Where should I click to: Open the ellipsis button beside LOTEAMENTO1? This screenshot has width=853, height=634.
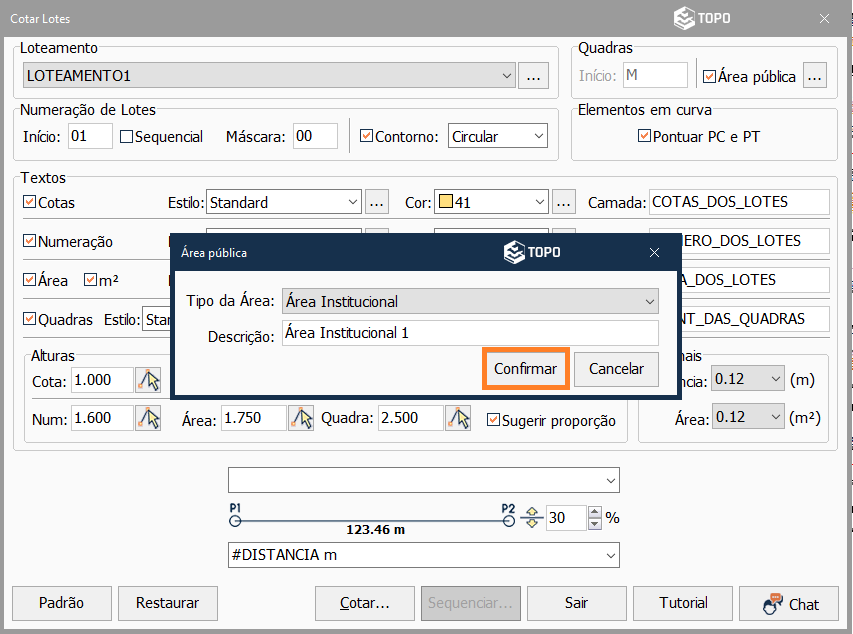tap(533, 75)
